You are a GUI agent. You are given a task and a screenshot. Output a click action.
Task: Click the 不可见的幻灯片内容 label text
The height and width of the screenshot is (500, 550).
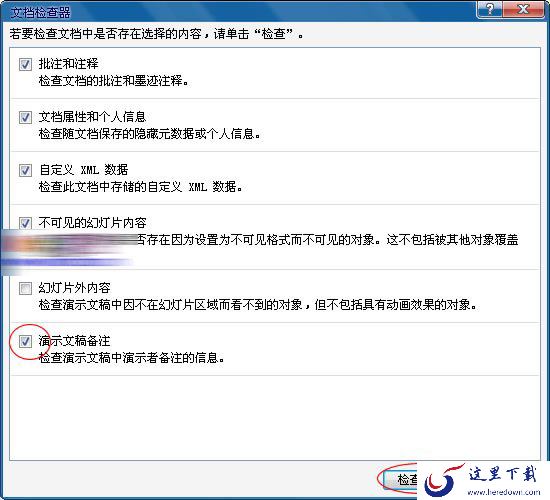(92, 223)
